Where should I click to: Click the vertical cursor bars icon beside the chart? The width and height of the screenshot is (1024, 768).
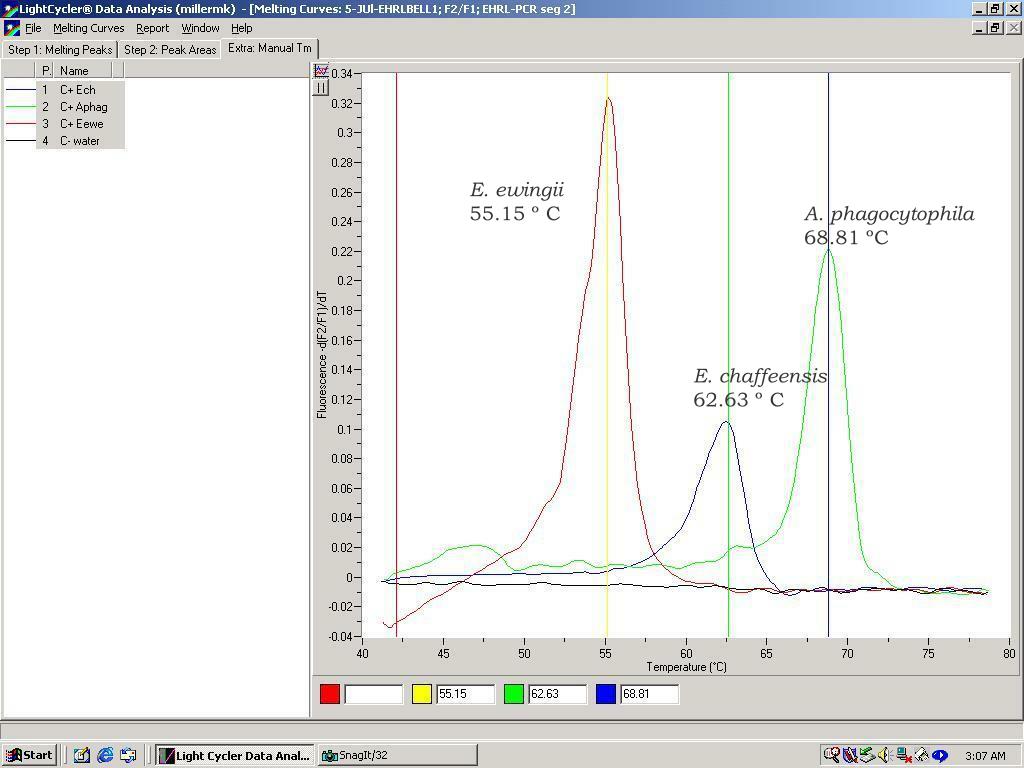point(320,88)
